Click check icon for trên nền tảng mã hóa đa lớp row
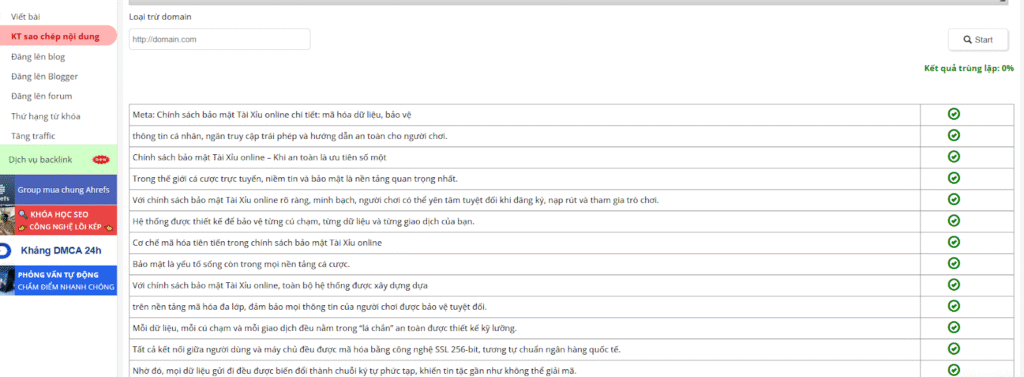Viewport: 1024px width, 377px height. (x=953, y=306)
